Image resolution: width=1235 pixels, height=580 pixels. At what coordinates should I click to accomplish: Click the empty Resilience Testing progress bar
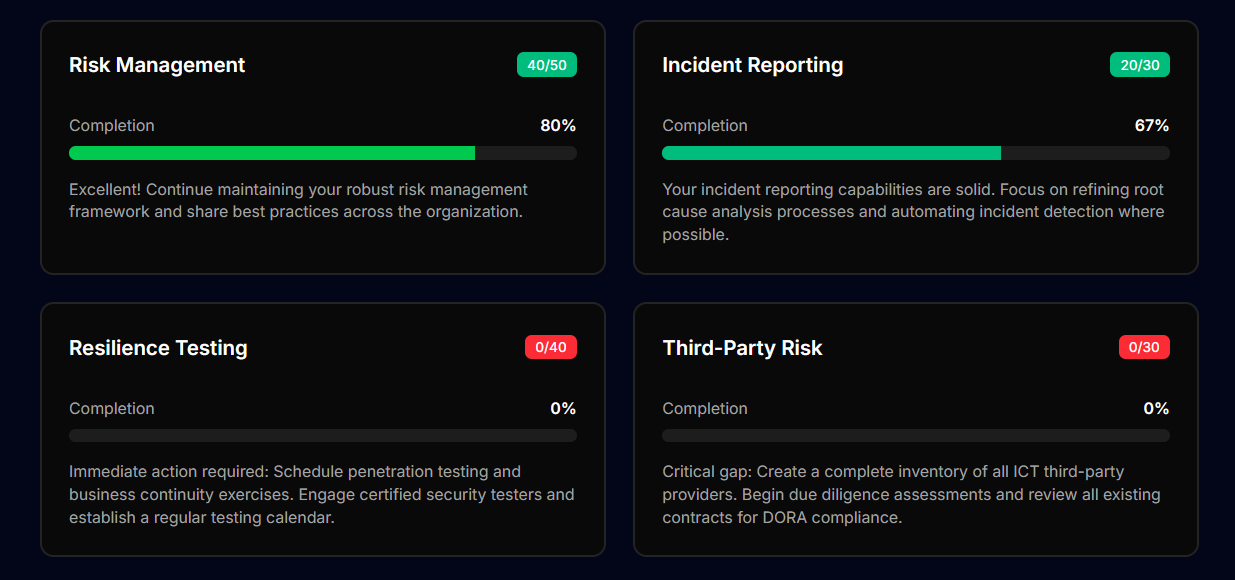[x=322, y=436]
